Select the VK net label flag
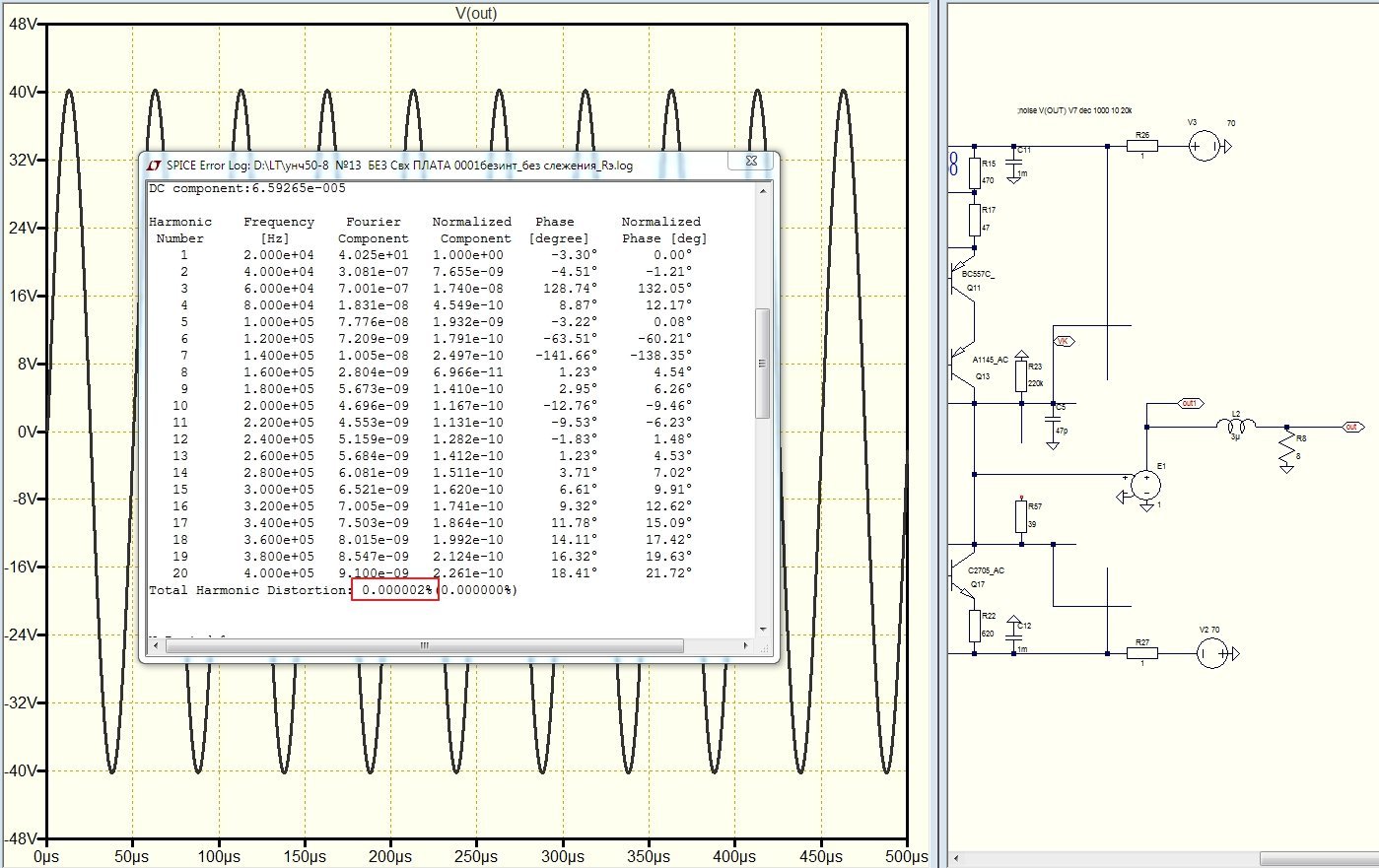1379x868 pixels. coord(1064,341)
